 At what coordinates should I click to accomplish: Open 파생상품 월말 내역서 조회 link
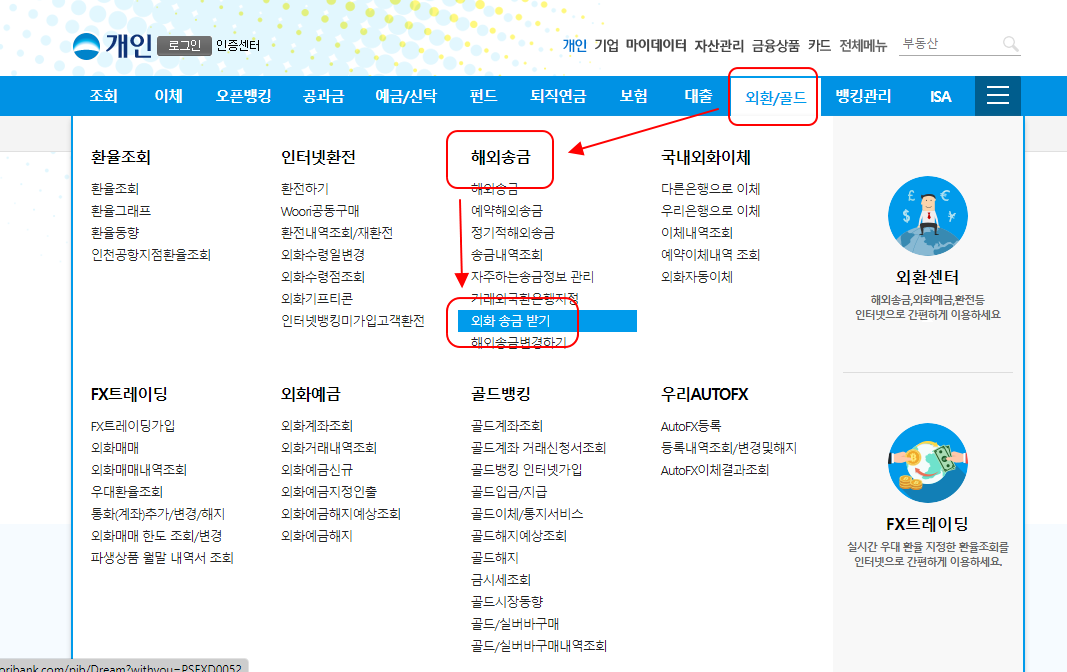pos(162,558)
